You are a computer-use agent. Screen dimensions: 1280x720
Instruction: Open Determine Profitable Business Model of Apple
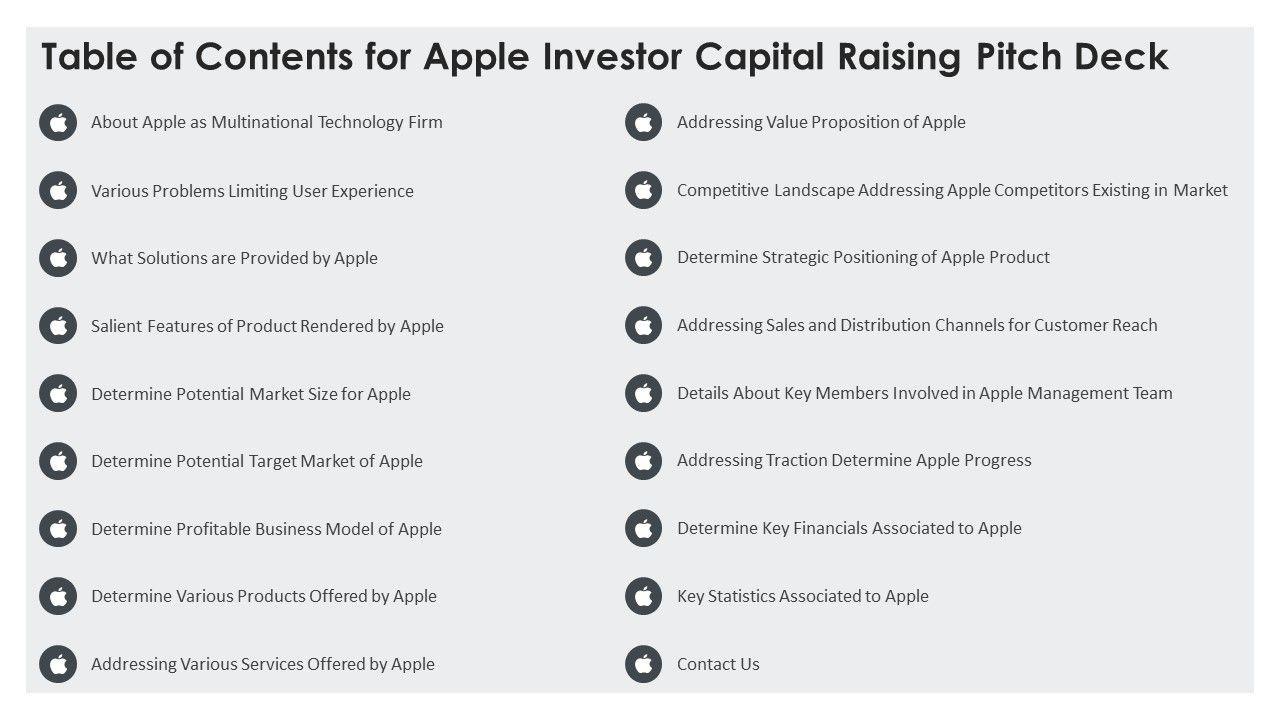266,529
